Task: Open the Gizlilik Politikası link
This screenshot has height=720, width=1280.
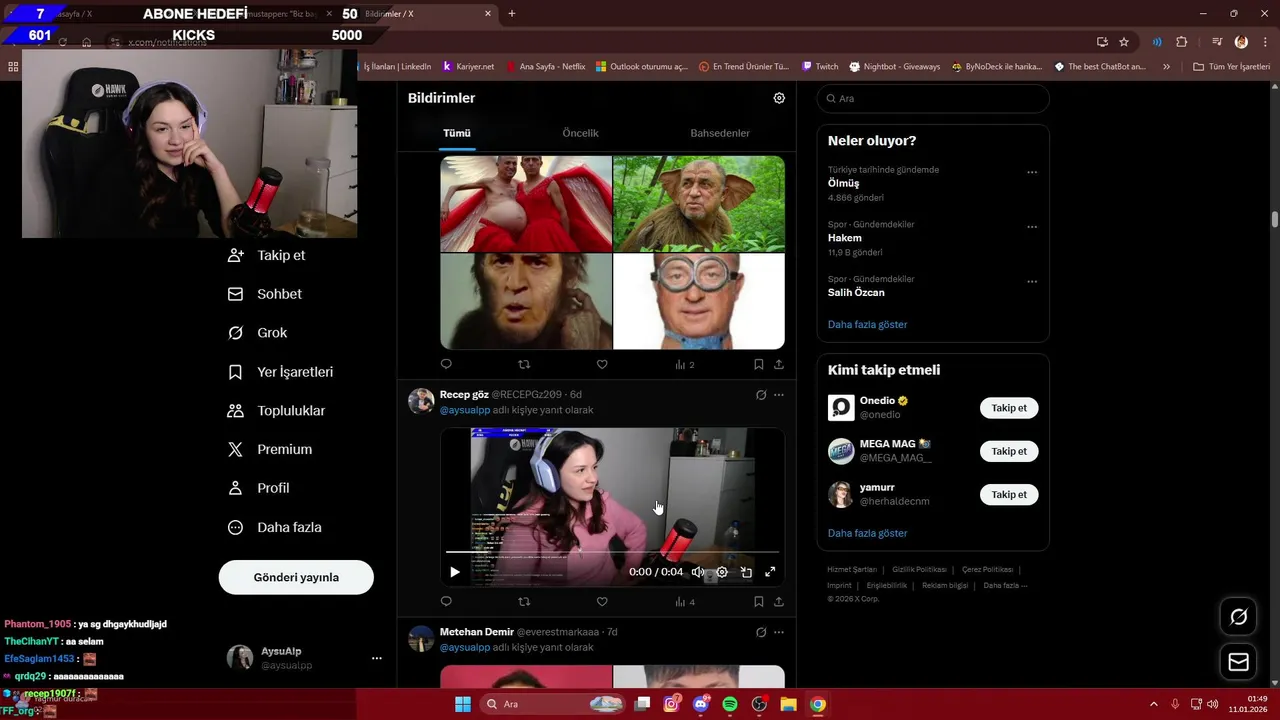Action: [x=919, y=569]
